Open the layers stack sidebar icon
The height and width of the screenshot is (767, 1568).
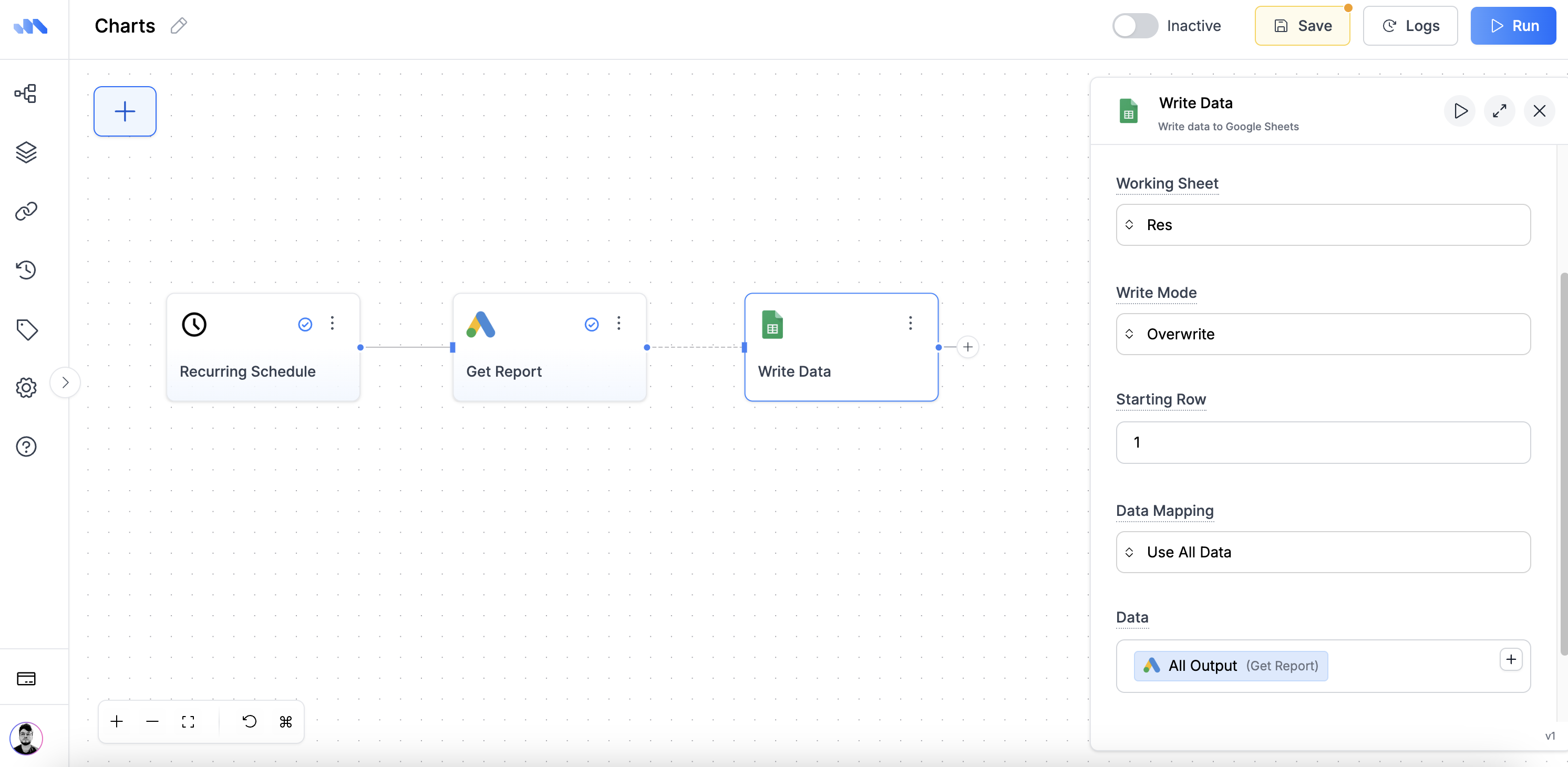point(26,152)
